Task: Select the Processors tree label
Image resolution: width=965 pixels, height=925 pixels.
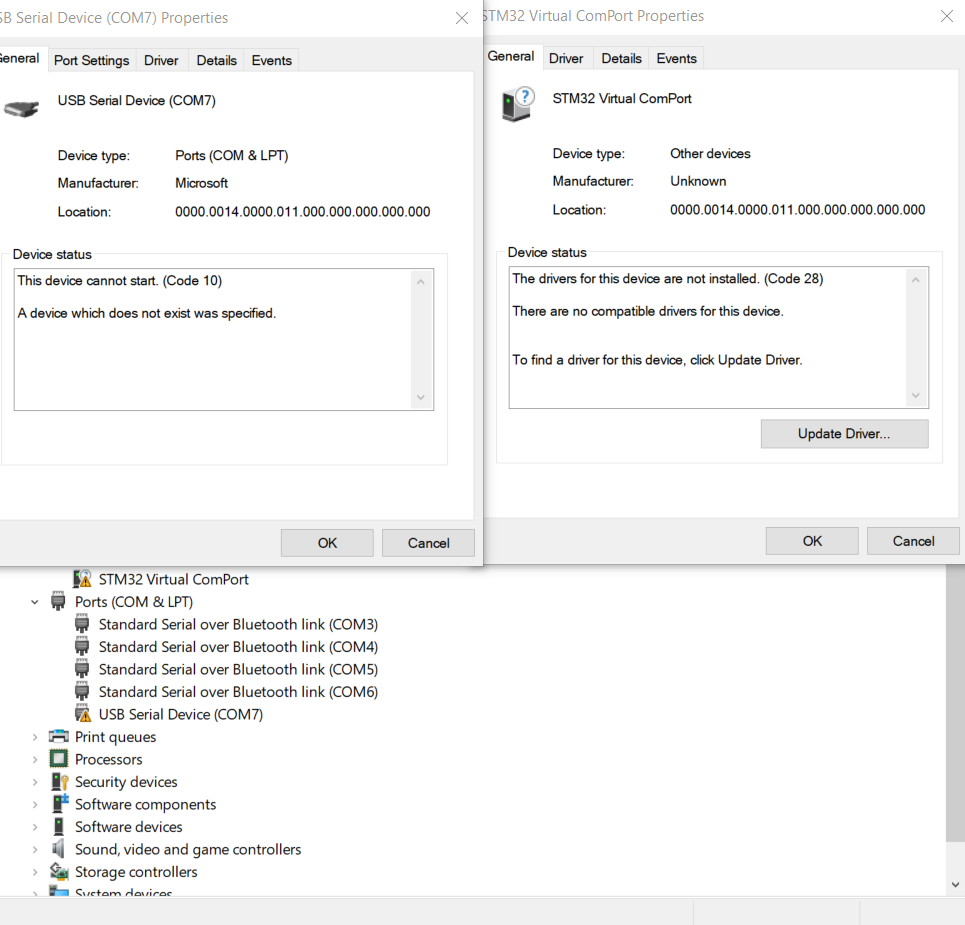Action: click(108, 759)
